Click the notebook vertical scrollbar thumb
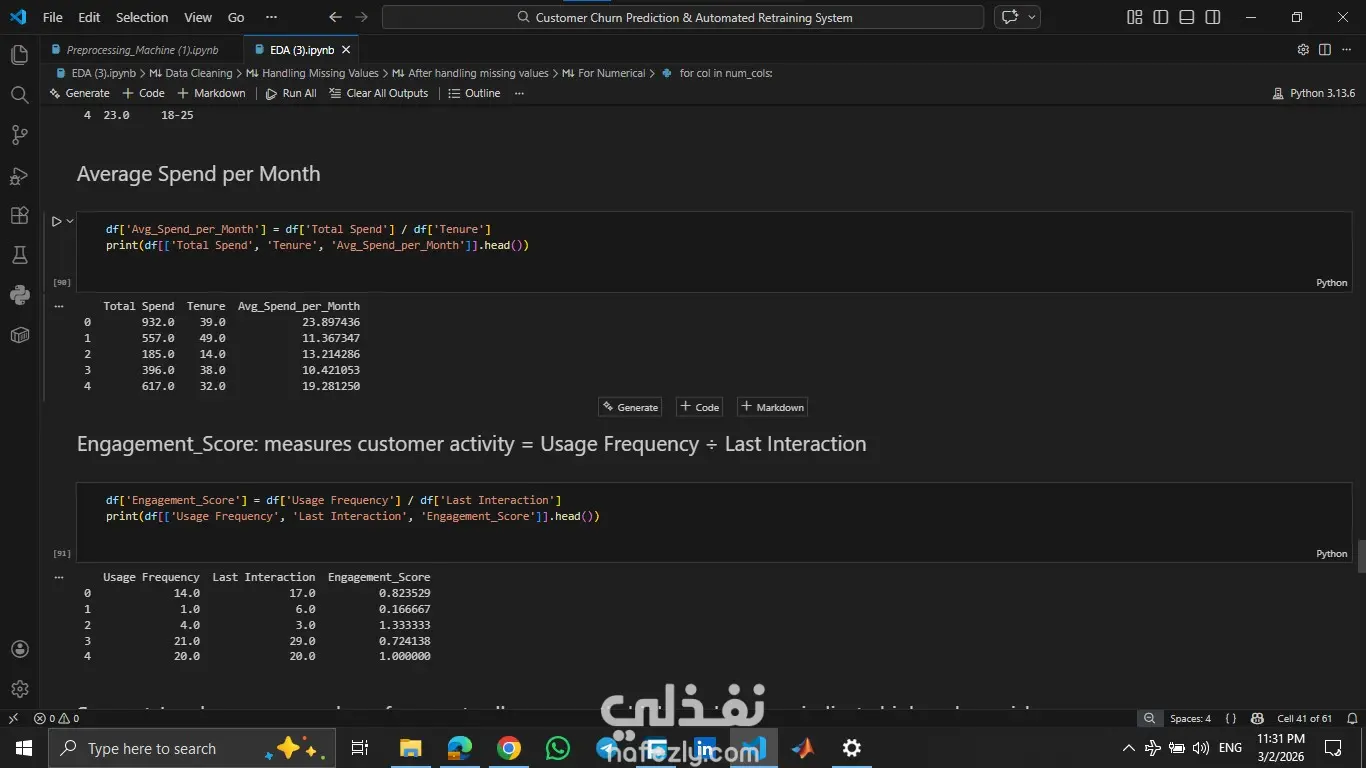Viewport: 1366px width, 768px height. (x=1361, y=556)
